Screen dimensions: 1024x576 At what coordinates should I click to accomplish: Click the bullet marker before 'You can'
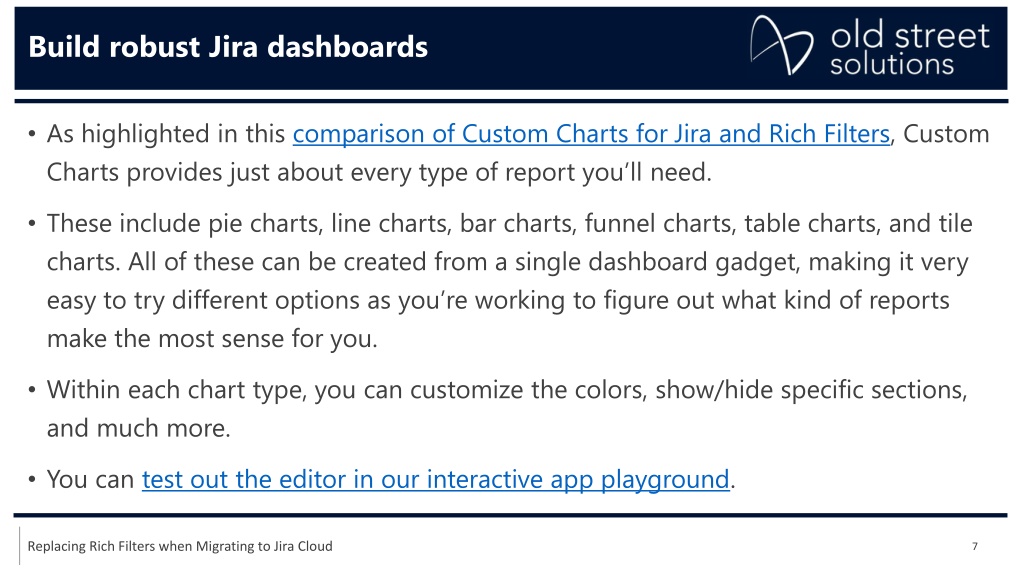click(31, 479)
